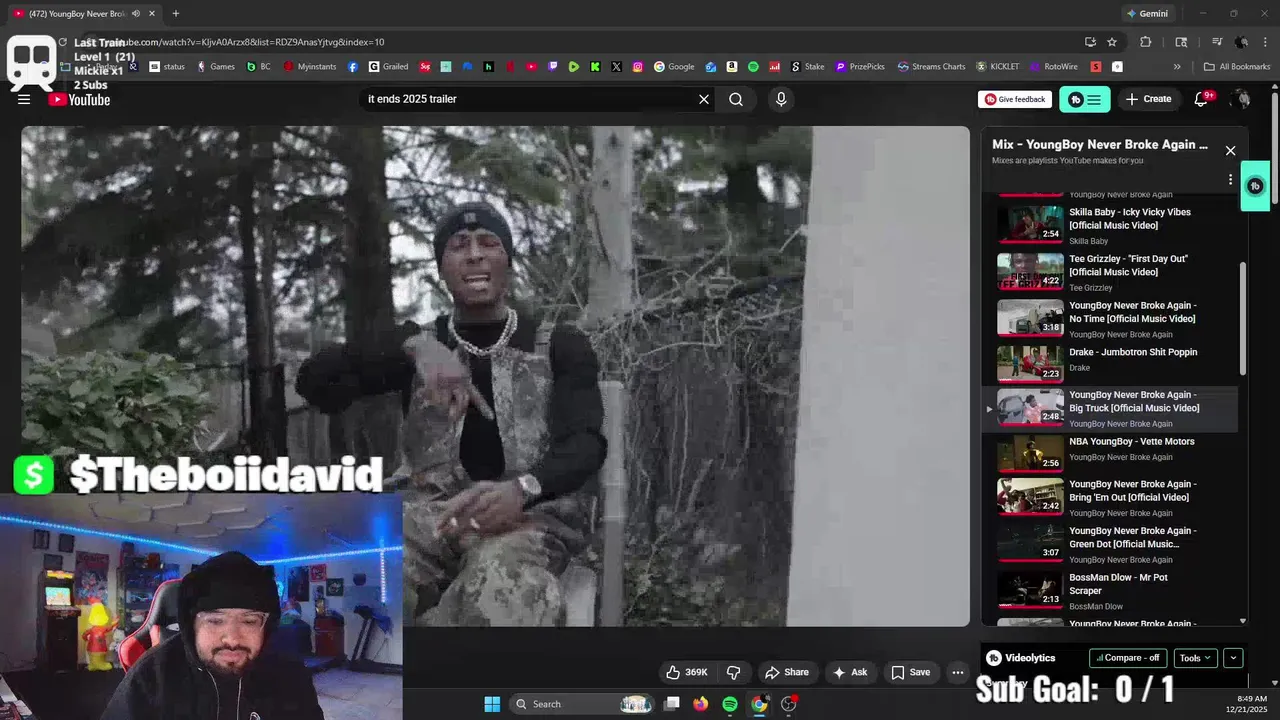Open the X (Twitter) bookmark icon

point(616,67)
